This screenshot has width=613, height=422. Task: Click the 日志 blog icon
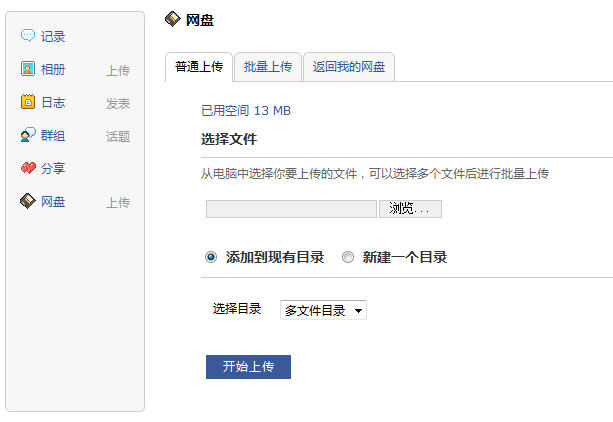[28, 102]
